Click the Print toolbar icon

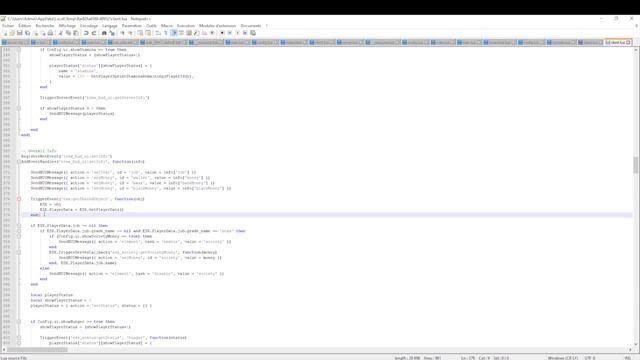(x=50, y=33)
